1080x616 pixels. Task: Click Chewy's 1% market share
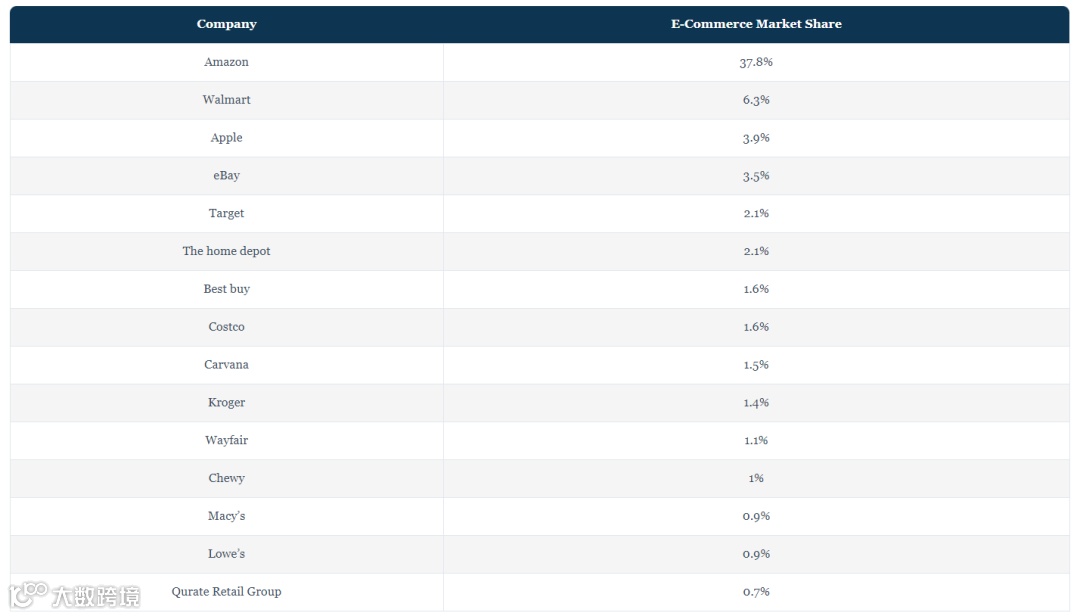756,479
